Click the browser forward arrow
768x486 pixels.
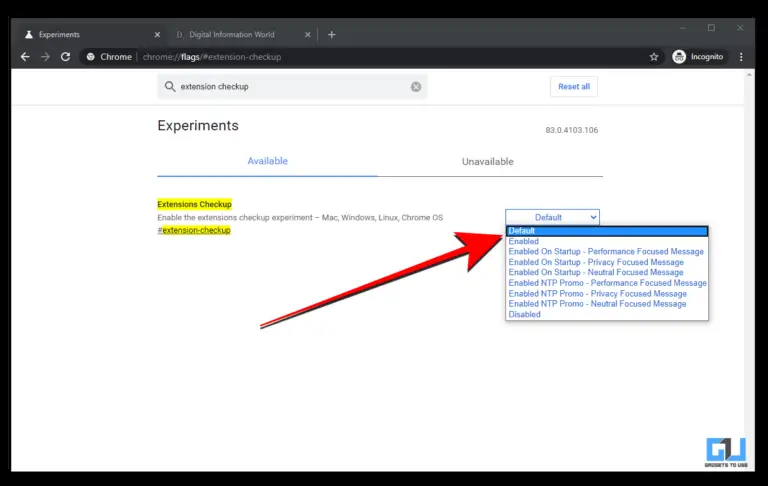[x=45, y=57]
